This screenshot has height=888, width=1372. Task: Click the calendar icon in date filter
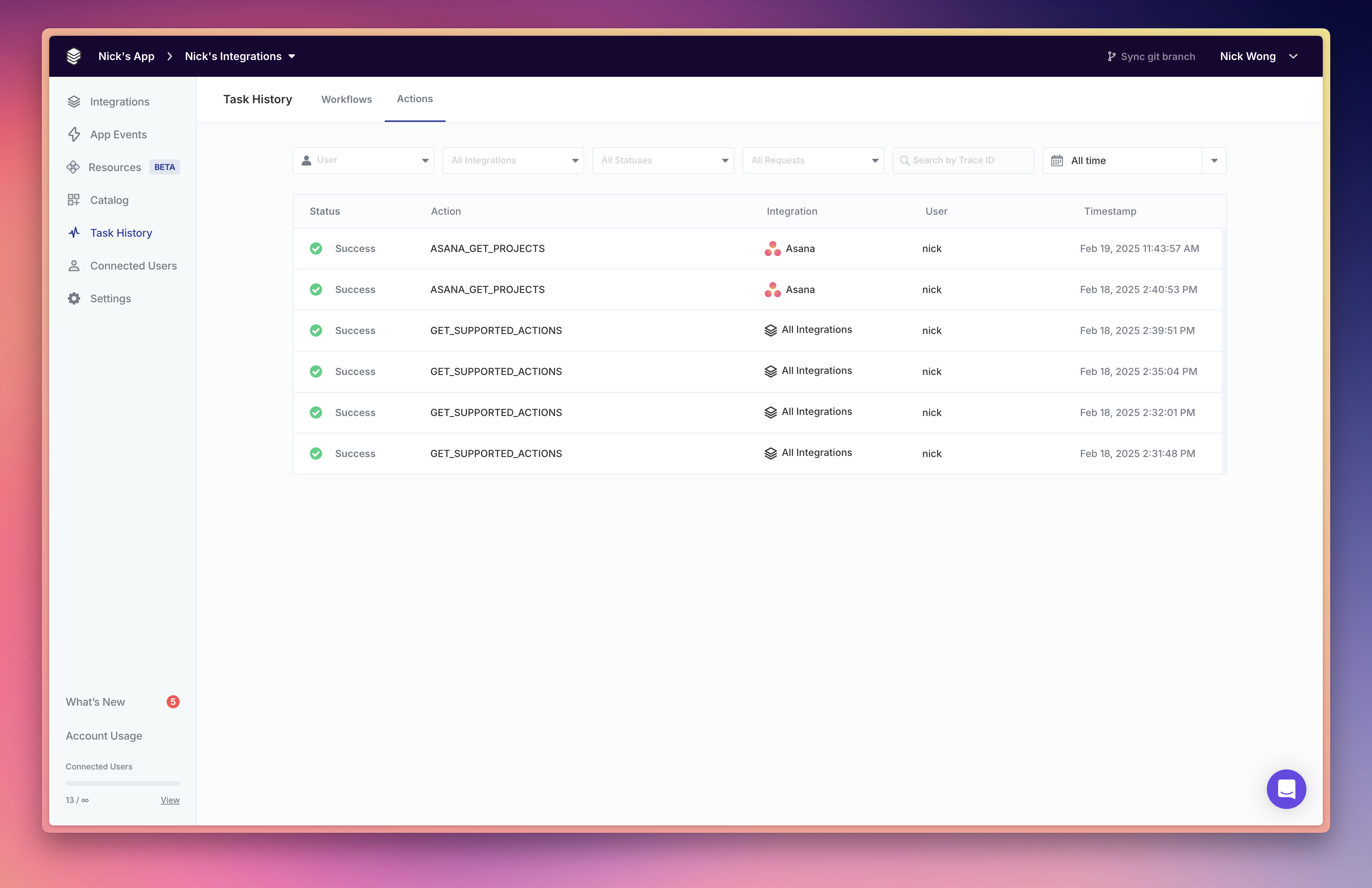coord(1057,160)
